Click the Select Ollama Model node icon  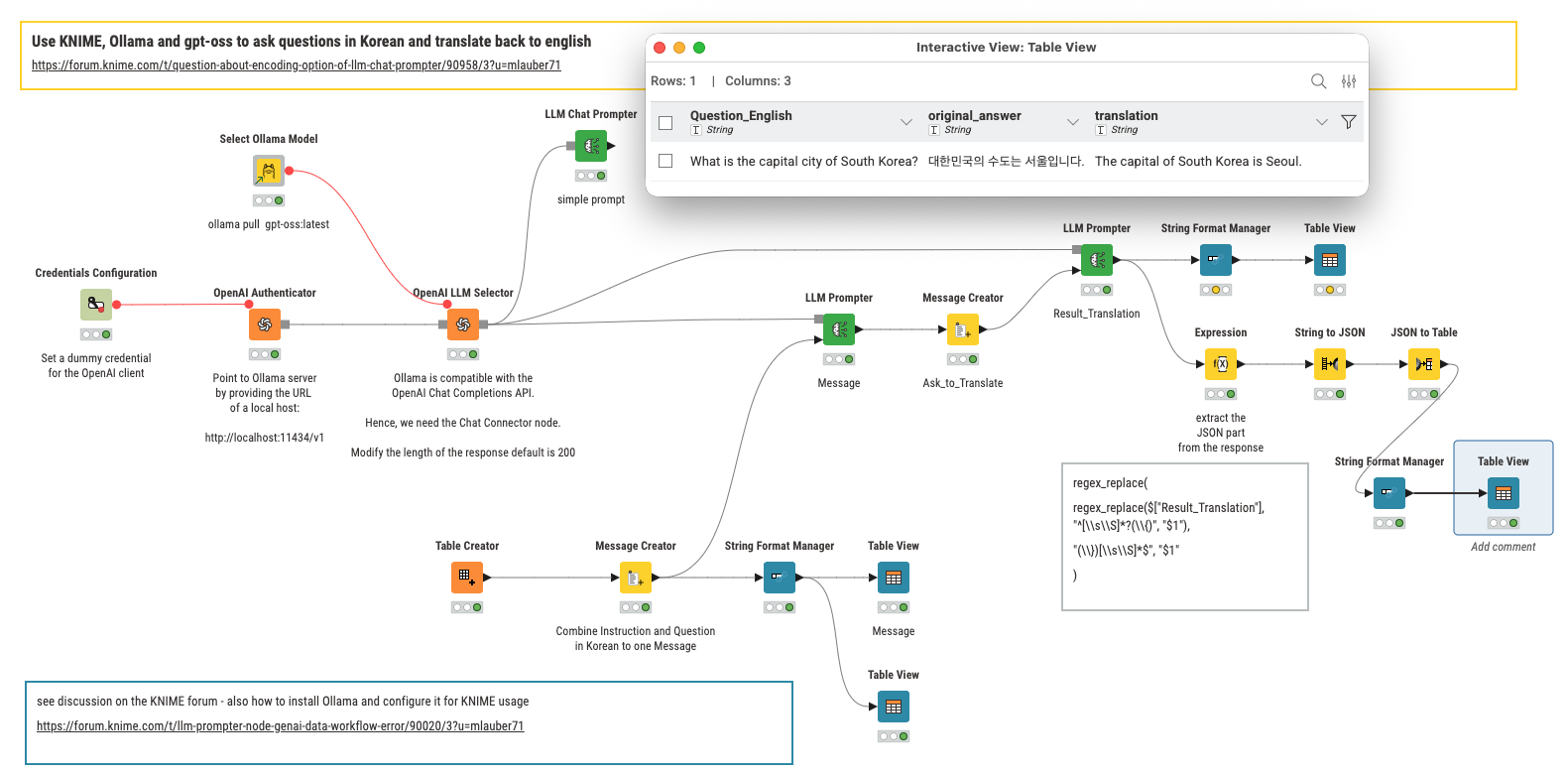269,171
